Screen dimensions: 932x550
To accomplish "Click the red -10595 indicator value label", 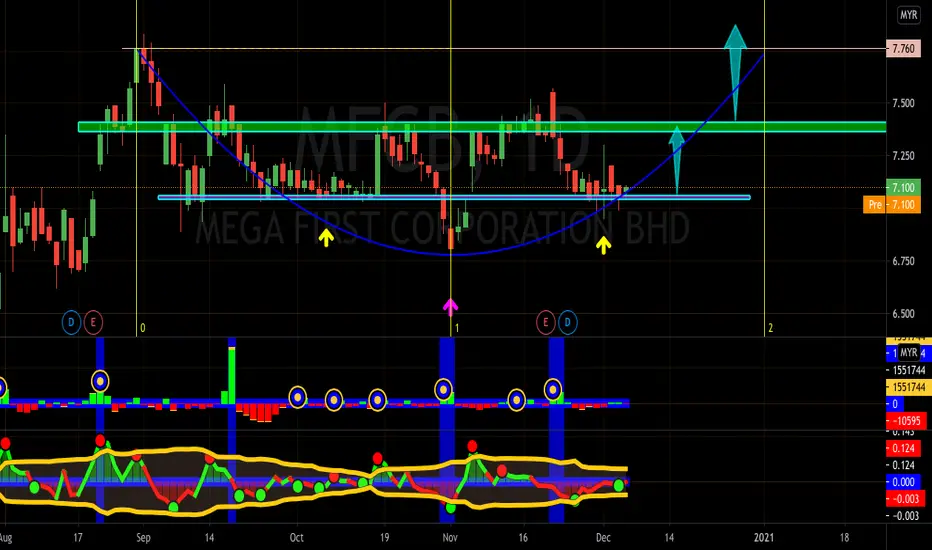I will [x=906, y=421].
